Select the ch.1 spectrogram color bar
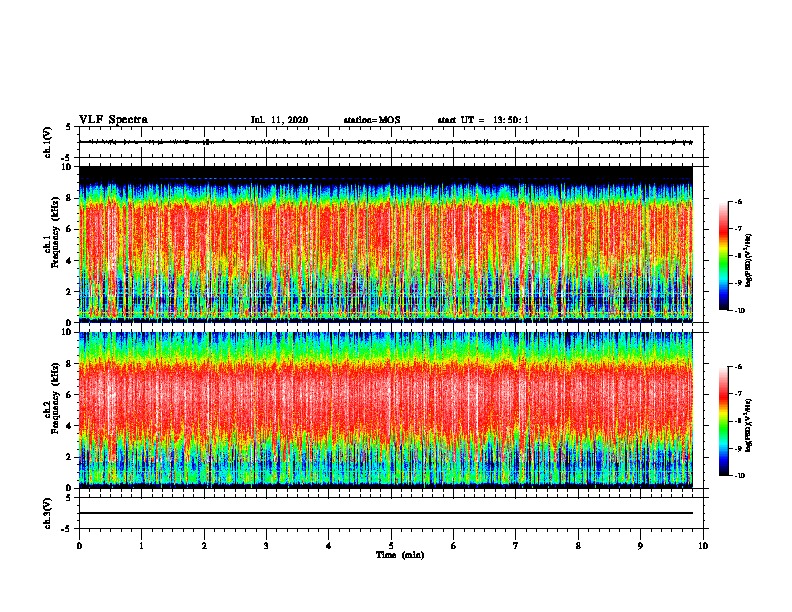The width and height of the screenshot is (792, 612). click(x=724, y=256)
